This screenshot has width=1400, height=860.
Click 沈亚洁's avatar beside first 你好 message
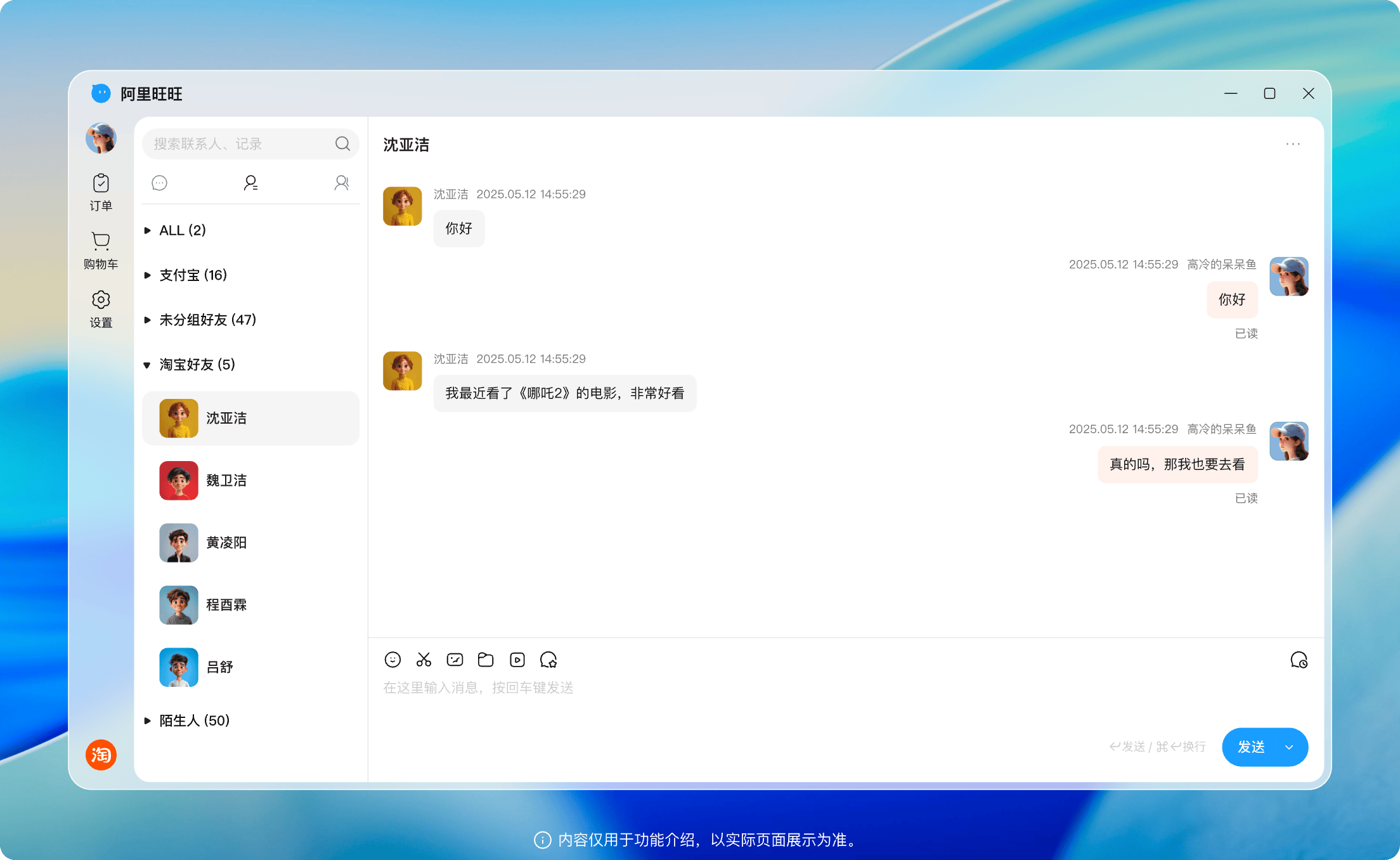tap(402, 205)
